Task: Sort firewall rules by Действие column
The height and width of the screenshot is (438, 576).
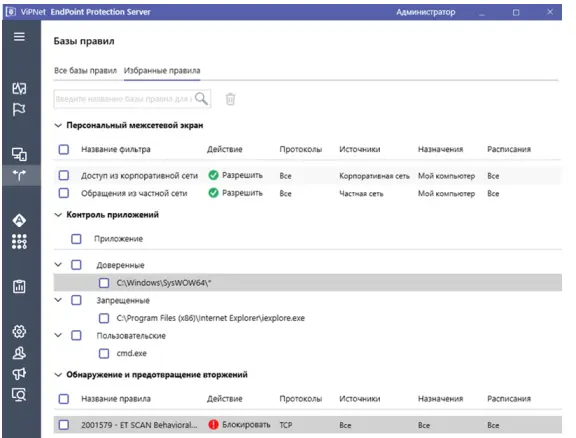Action: [224, 149]
